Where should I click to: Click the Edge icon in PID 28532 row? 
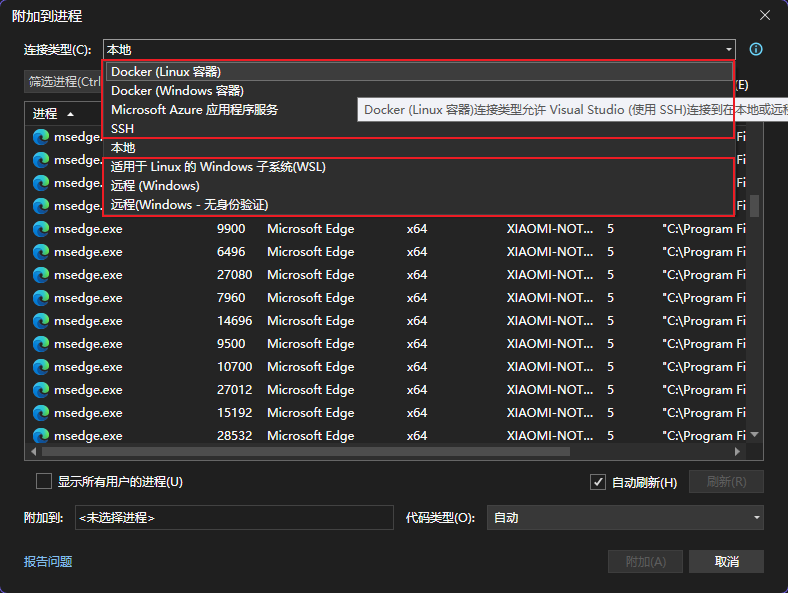(41, 436)
